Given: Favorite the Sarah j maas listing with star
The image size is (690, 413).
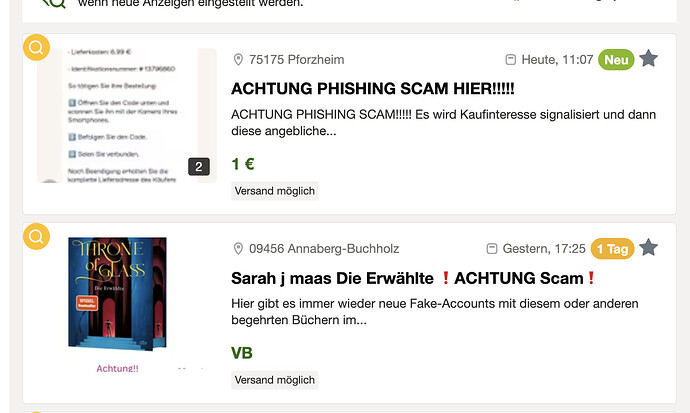Looking at the screenshot, I should [648, 248].
